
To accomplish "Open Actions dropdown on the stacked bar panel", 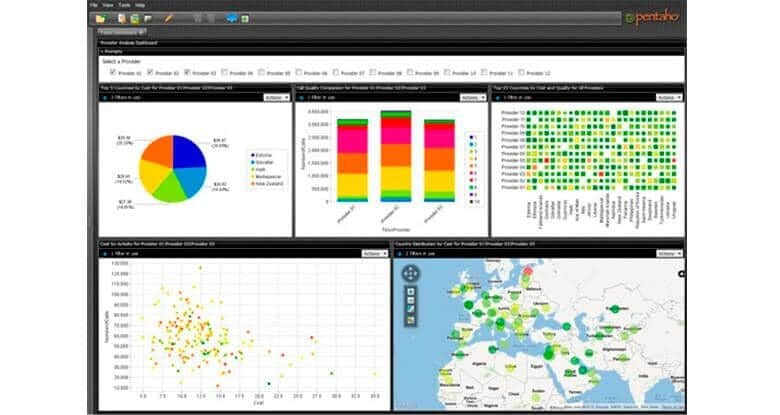I will point(473,98).
